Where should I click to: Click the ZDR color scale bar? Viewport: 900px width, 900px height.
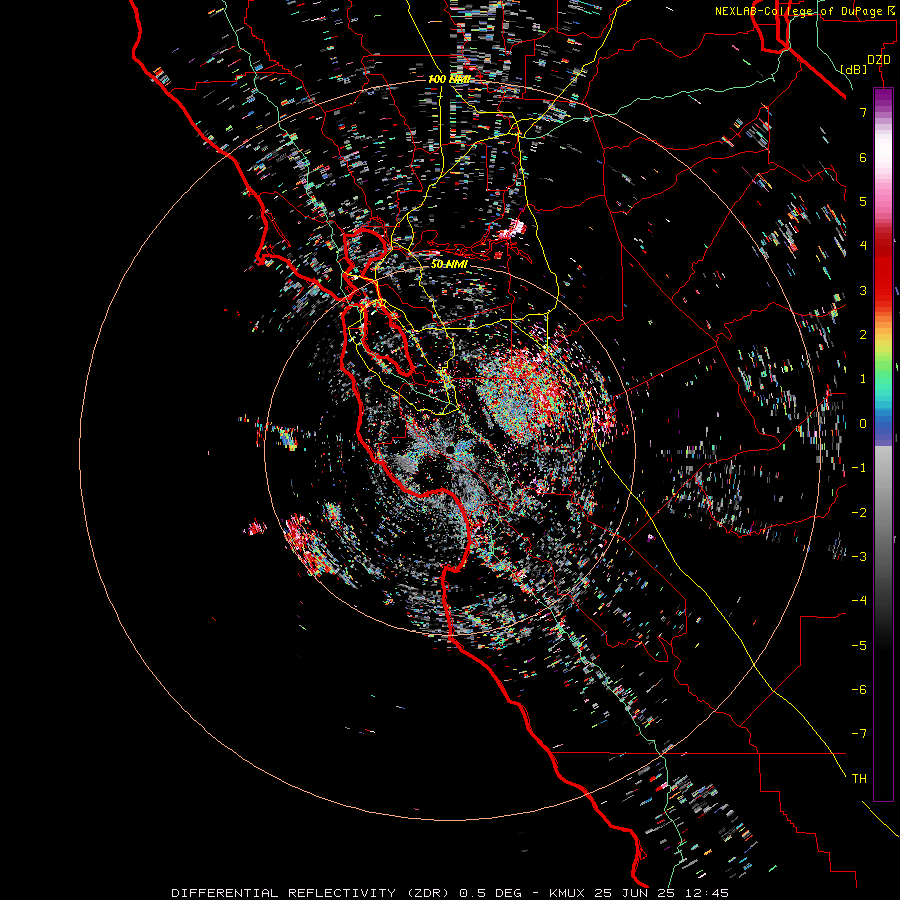(883, 444)
